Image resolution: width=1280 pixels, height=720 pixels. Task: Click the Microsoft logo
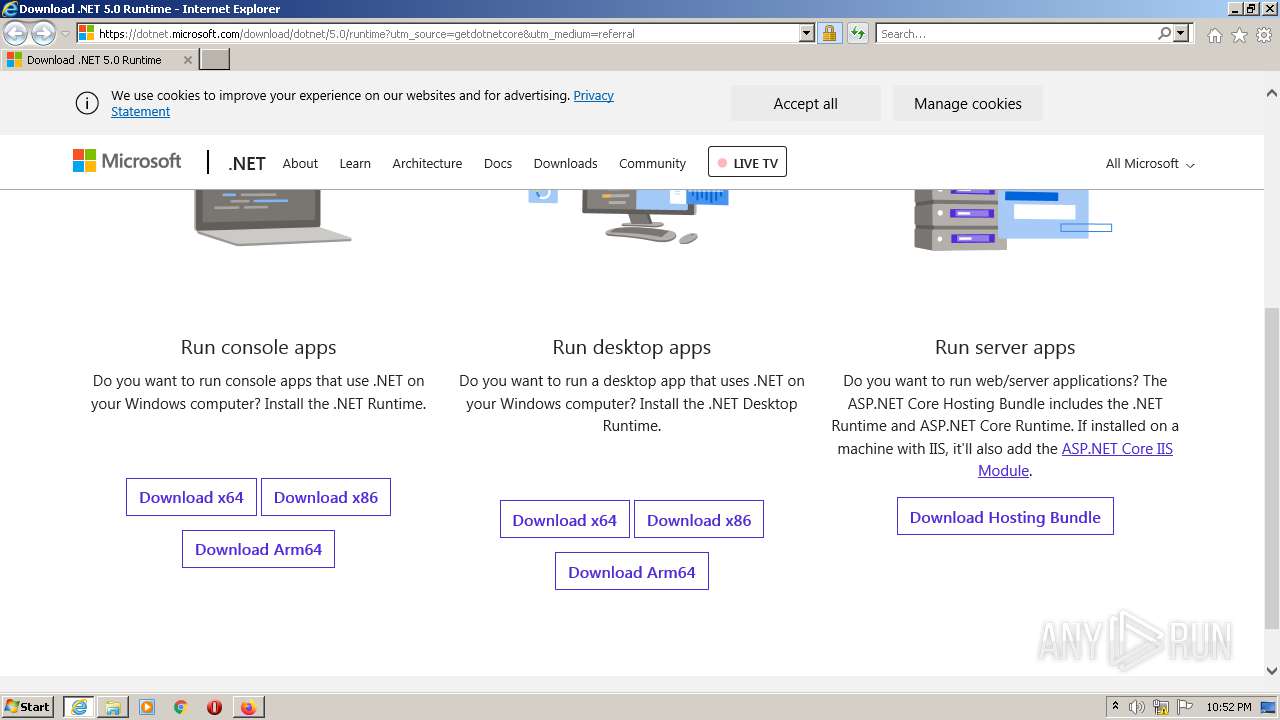point(127,161)
